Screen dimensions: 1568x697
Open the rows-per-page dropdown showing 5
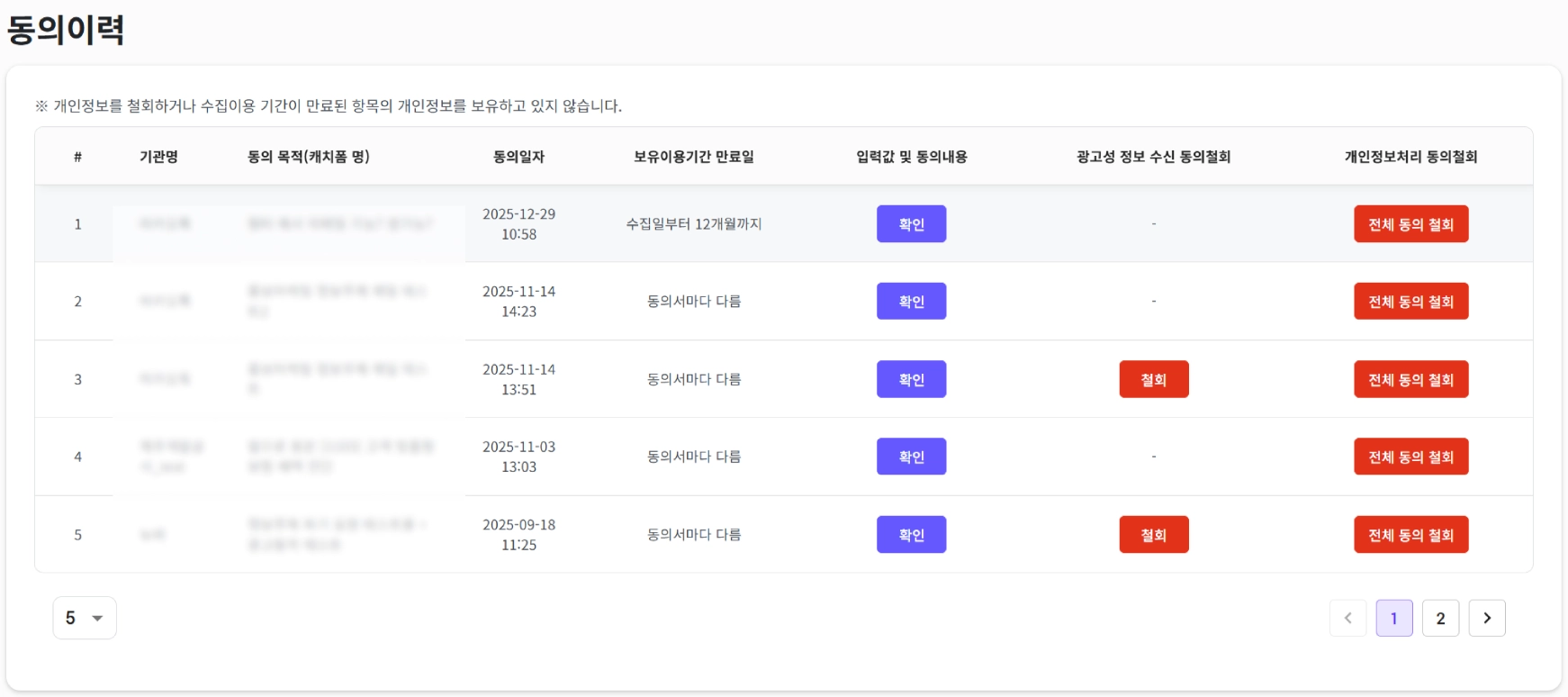coord(85,618)
